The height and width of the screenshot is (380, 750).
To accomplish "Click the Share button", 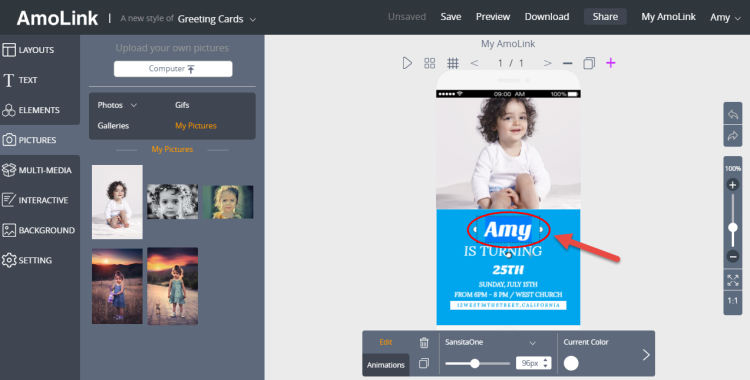I will (605, 17).
